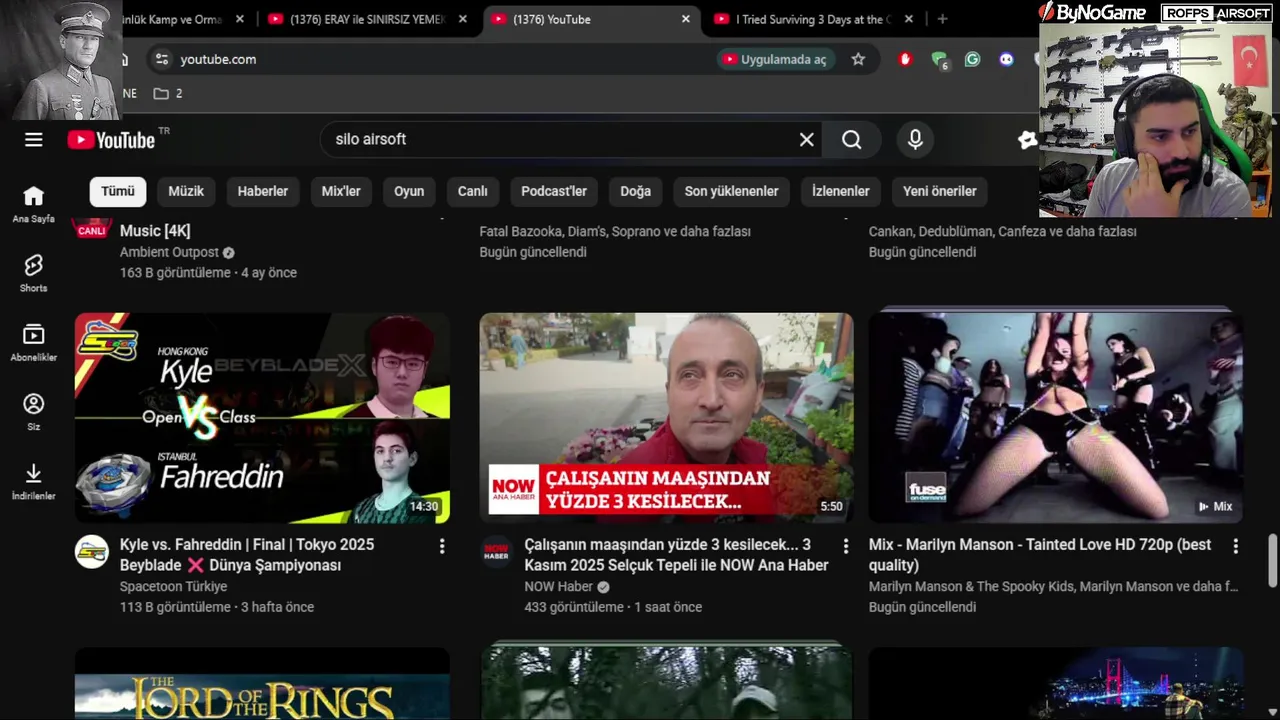Open İndirilenler downloads in sidebar
1280x720 pixels.
coord(34,481)
